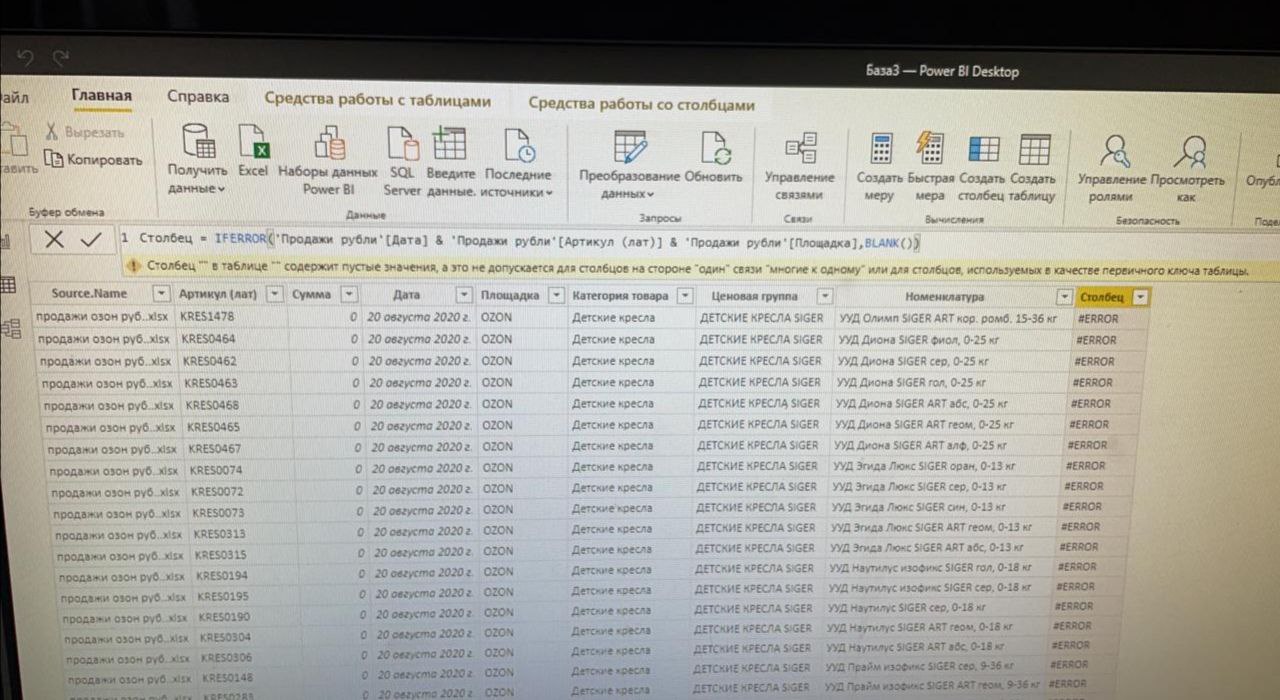Select the Ценовая группа column header

coord(754,296)
